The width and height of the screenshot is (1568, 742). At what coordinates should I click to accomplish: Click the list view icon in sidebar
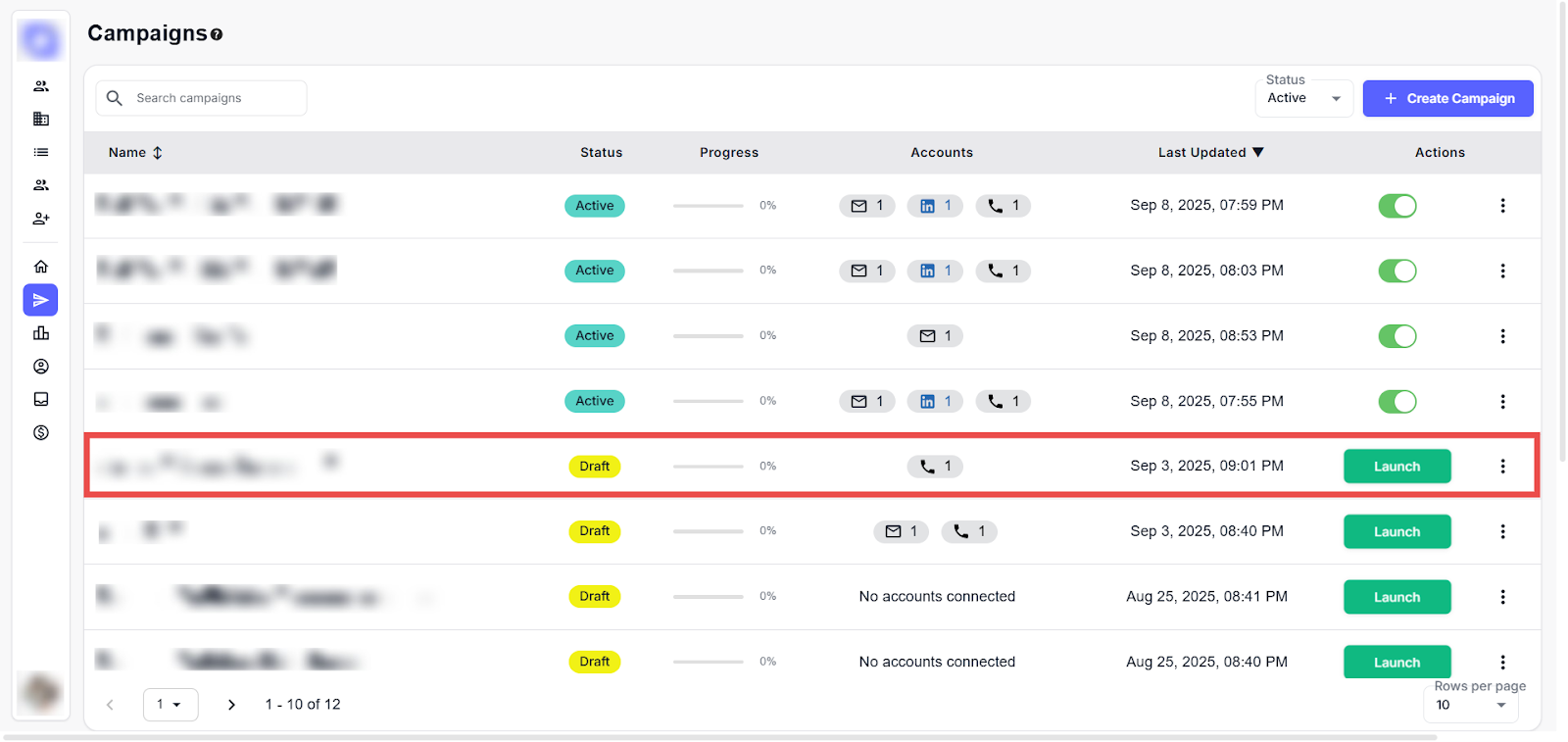(x=41, y=152)
